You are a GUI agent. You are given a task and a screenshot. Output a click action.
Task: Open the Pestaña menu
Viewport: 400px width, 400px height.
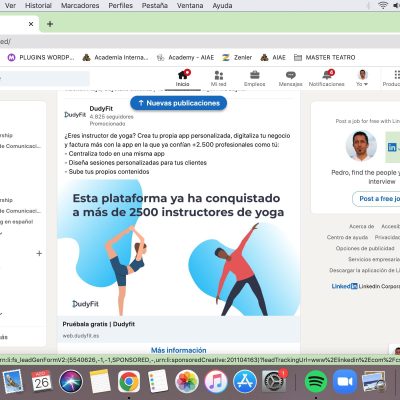click(155, 6)
